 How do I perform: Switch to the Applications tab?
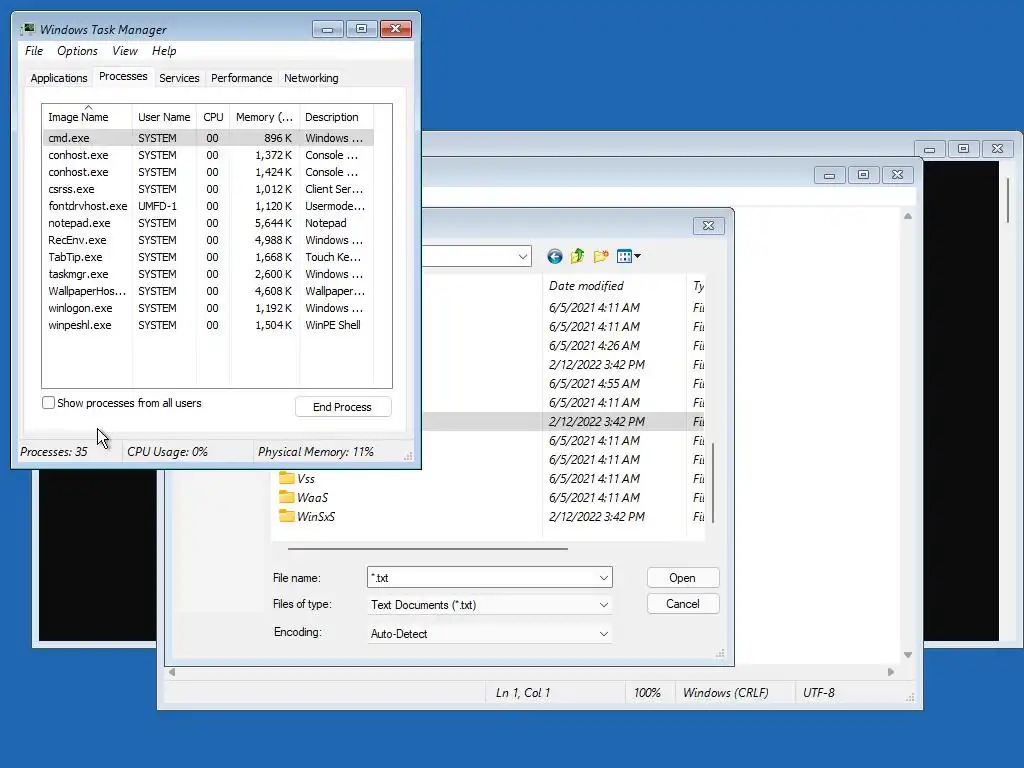[59, 78]
